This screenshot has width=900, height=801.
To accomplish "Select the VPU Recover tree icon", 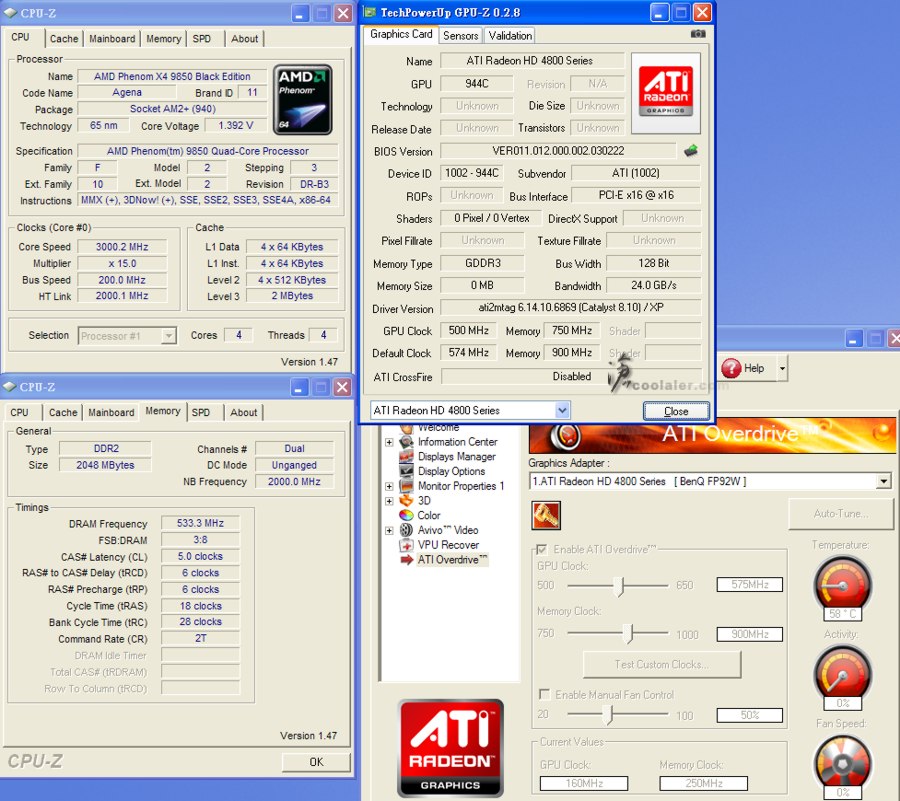I will point(406,545).
